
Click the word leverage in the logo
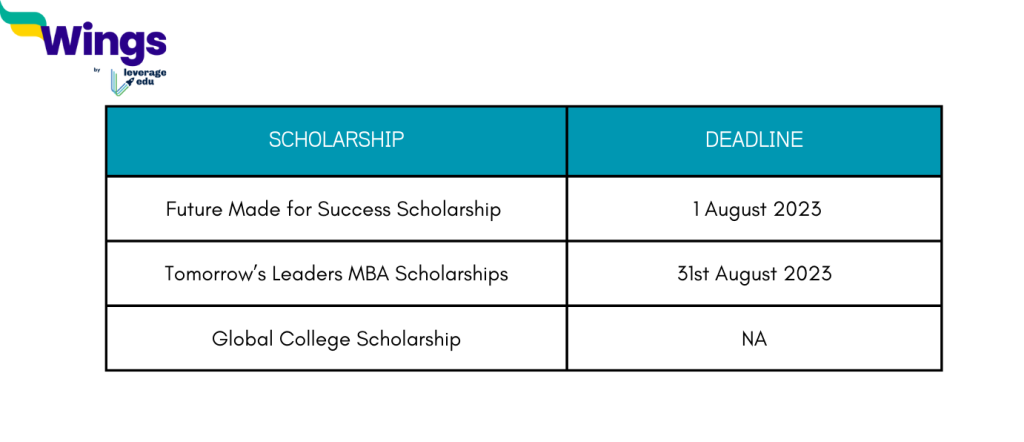(146, 75)
